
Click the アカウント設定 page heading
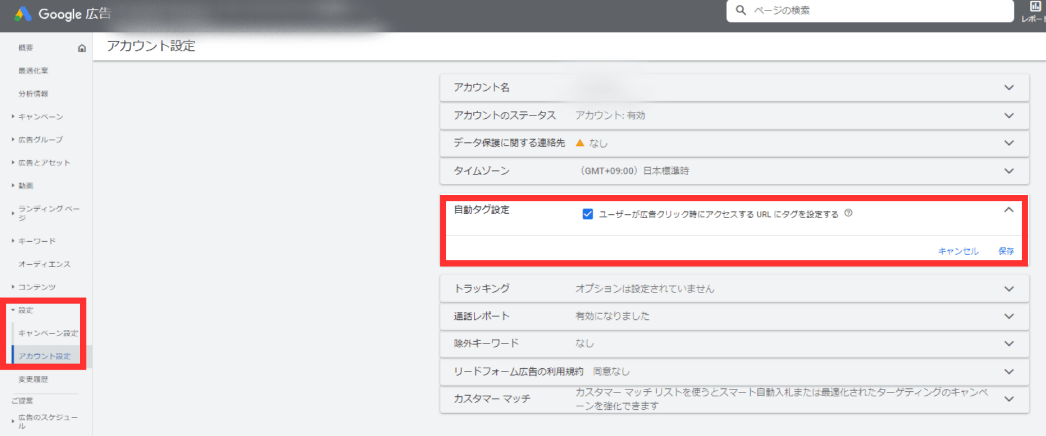151,46
